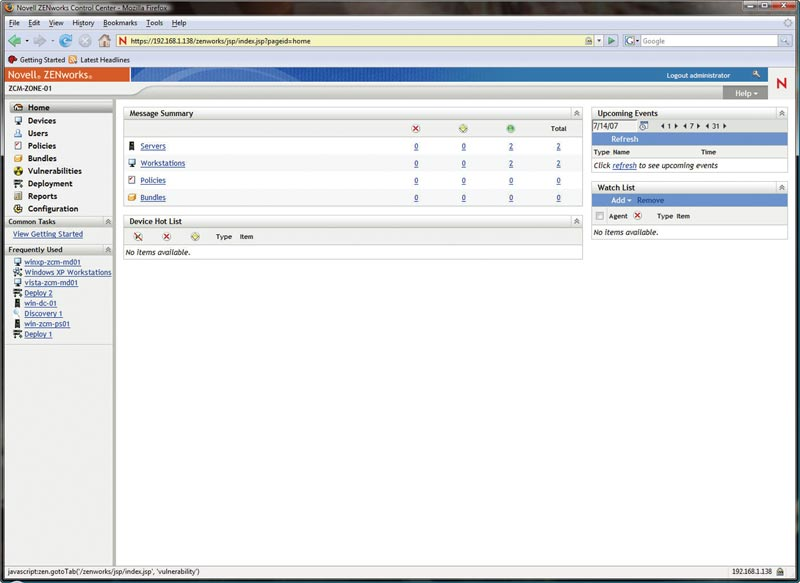Viewport: 800px width, 583px height.
Task: Step forward seven days in Upcoming Events
Action: (x=698, y=126)
